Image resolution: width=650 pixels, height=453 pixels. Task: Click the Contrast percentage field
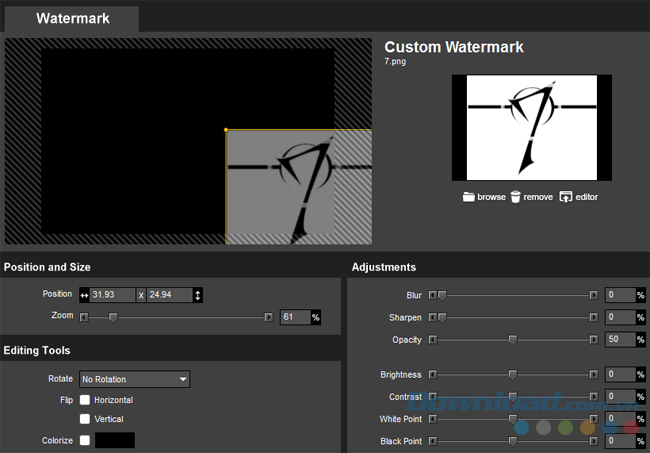(619, 397)
